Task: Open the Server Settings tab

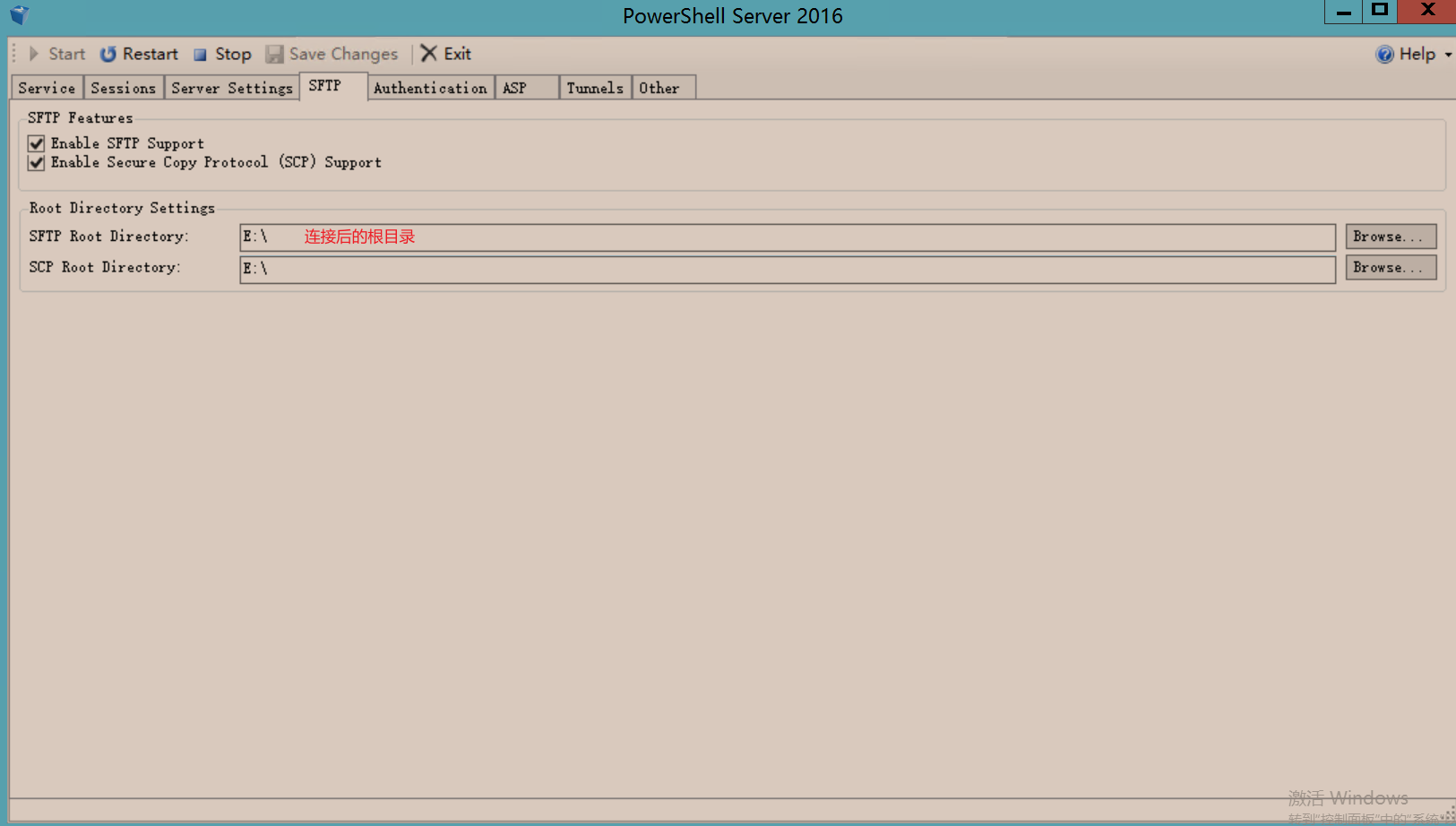Action: pos(232,88)
